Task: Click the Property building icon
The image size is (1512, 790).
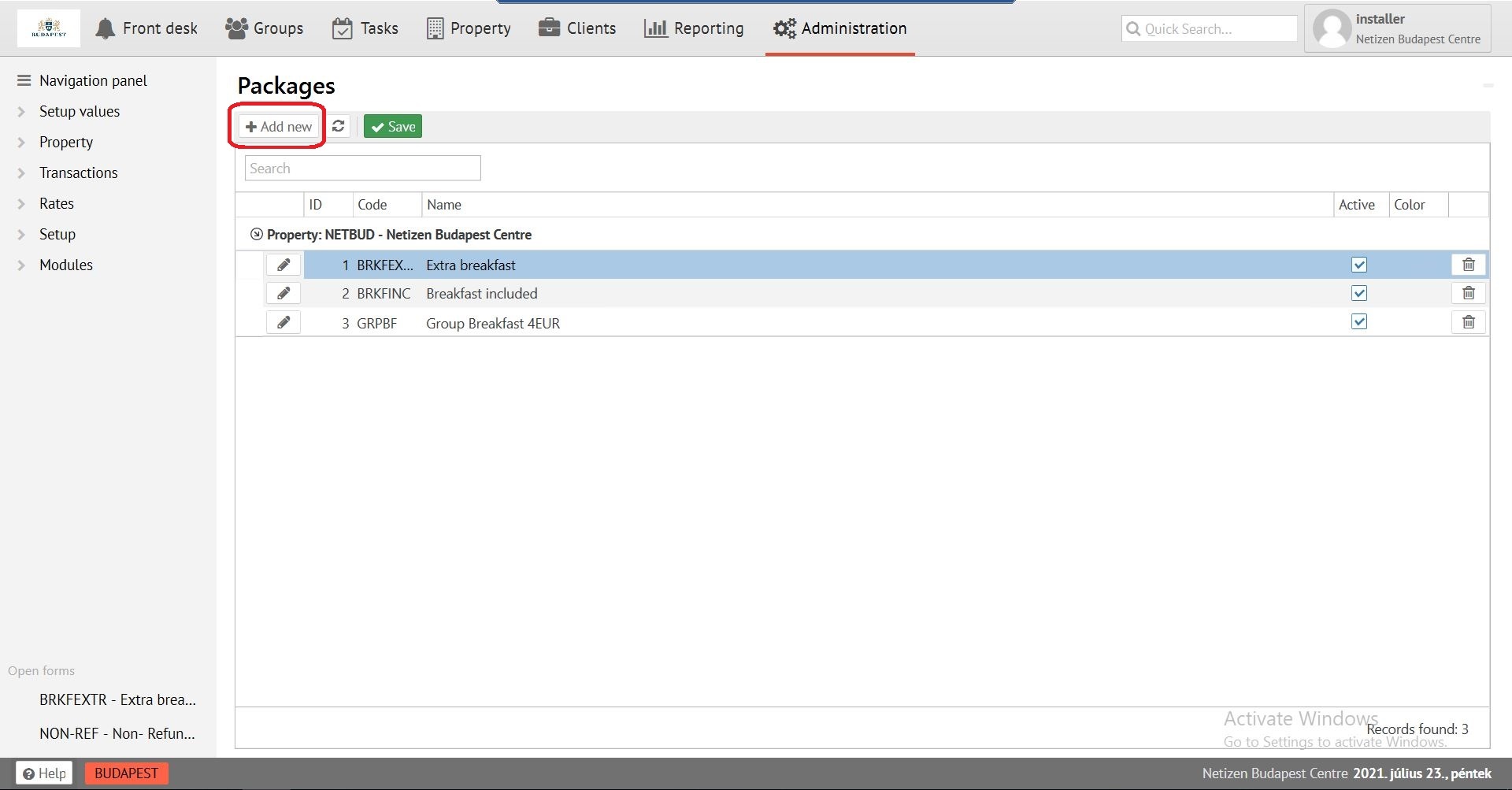Action: click(435, 28)
